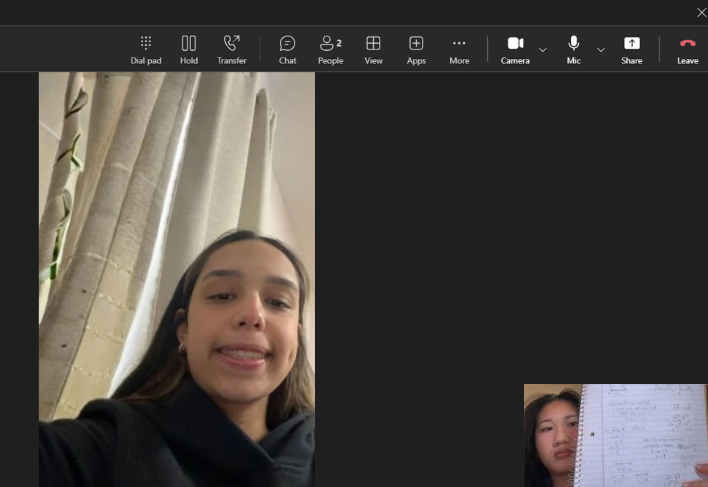
Task: Open the Apps menu in call toolbar
Action: [x=416, y=49]
